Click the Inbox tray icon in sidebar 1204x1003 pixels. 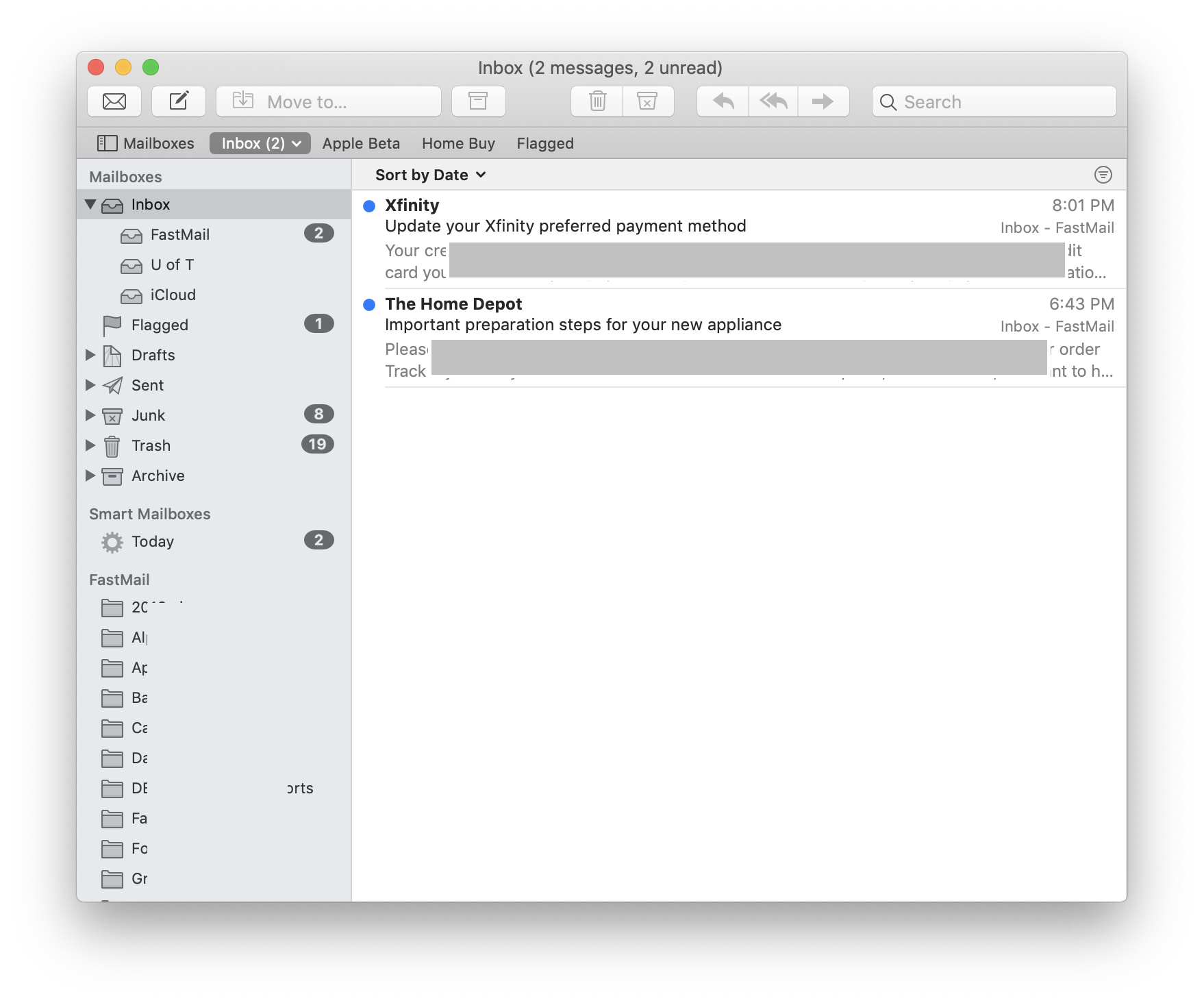(x=112, y=206)
